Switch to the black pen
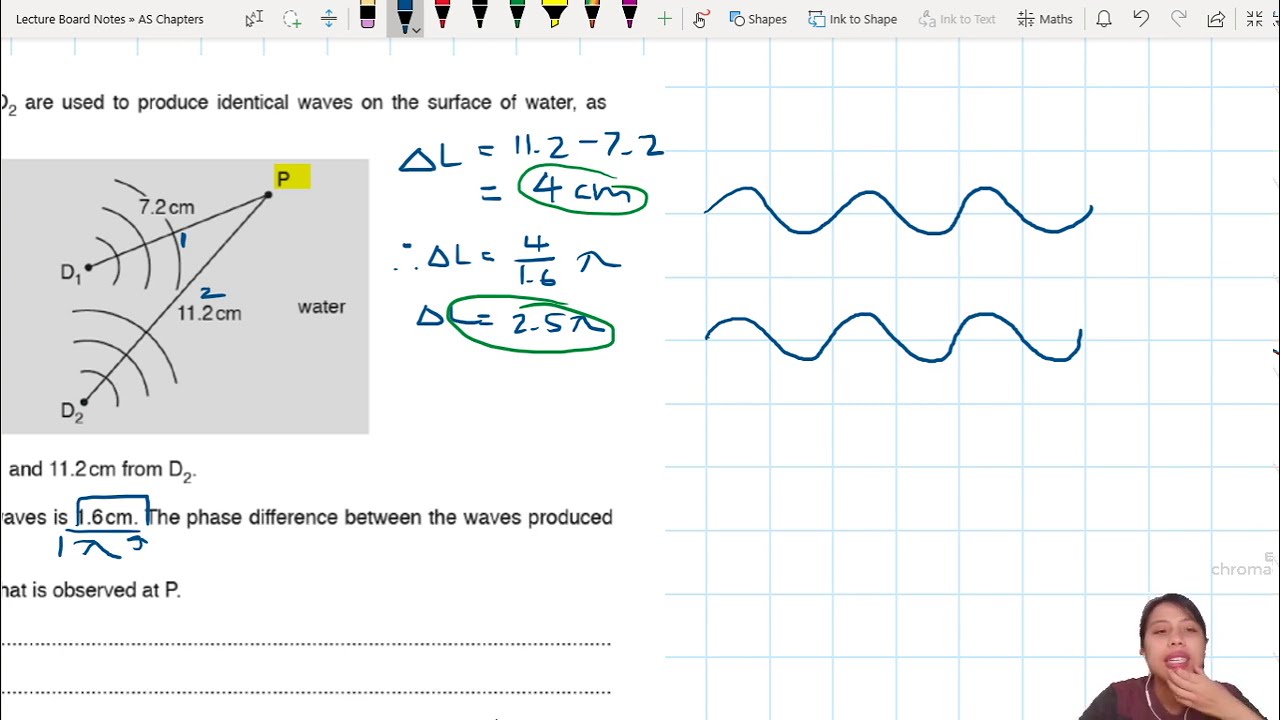 479,14
